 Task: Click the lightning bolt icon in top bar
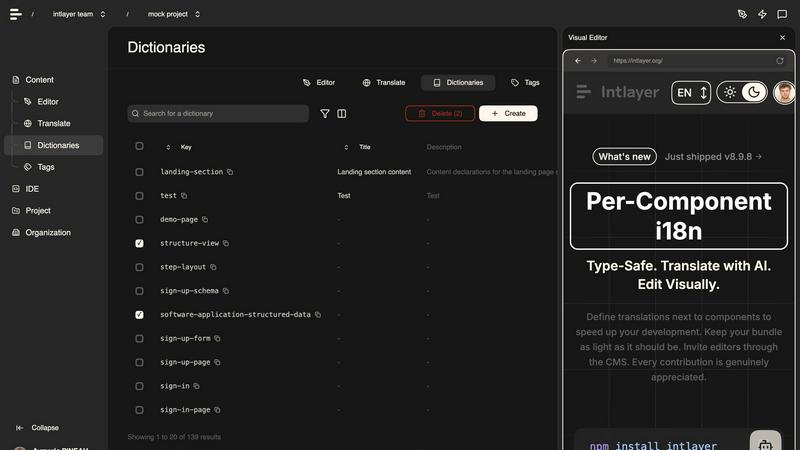click(762, 14)
